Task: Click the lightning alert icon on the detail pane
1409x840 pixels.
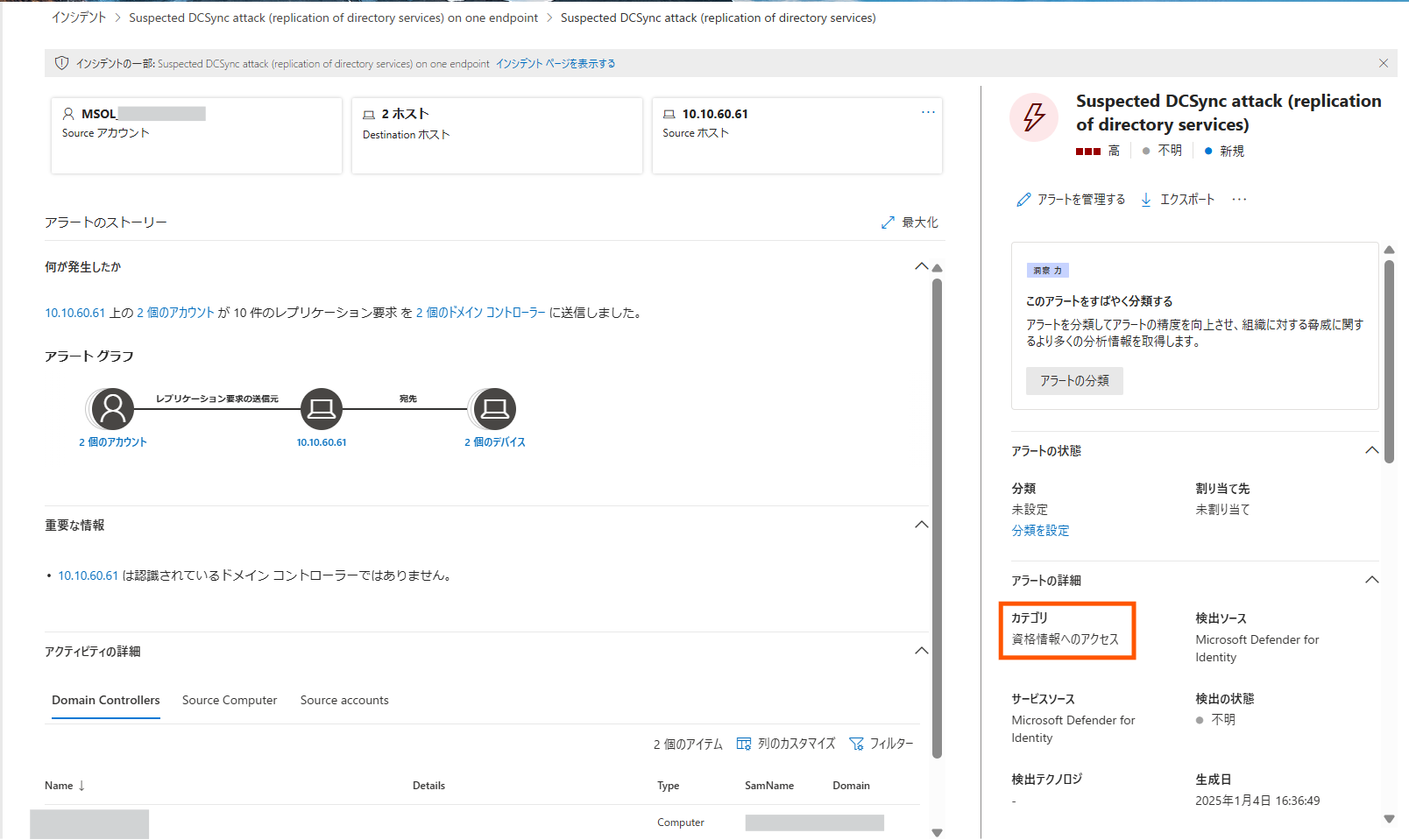Action: coord(1034,116)
